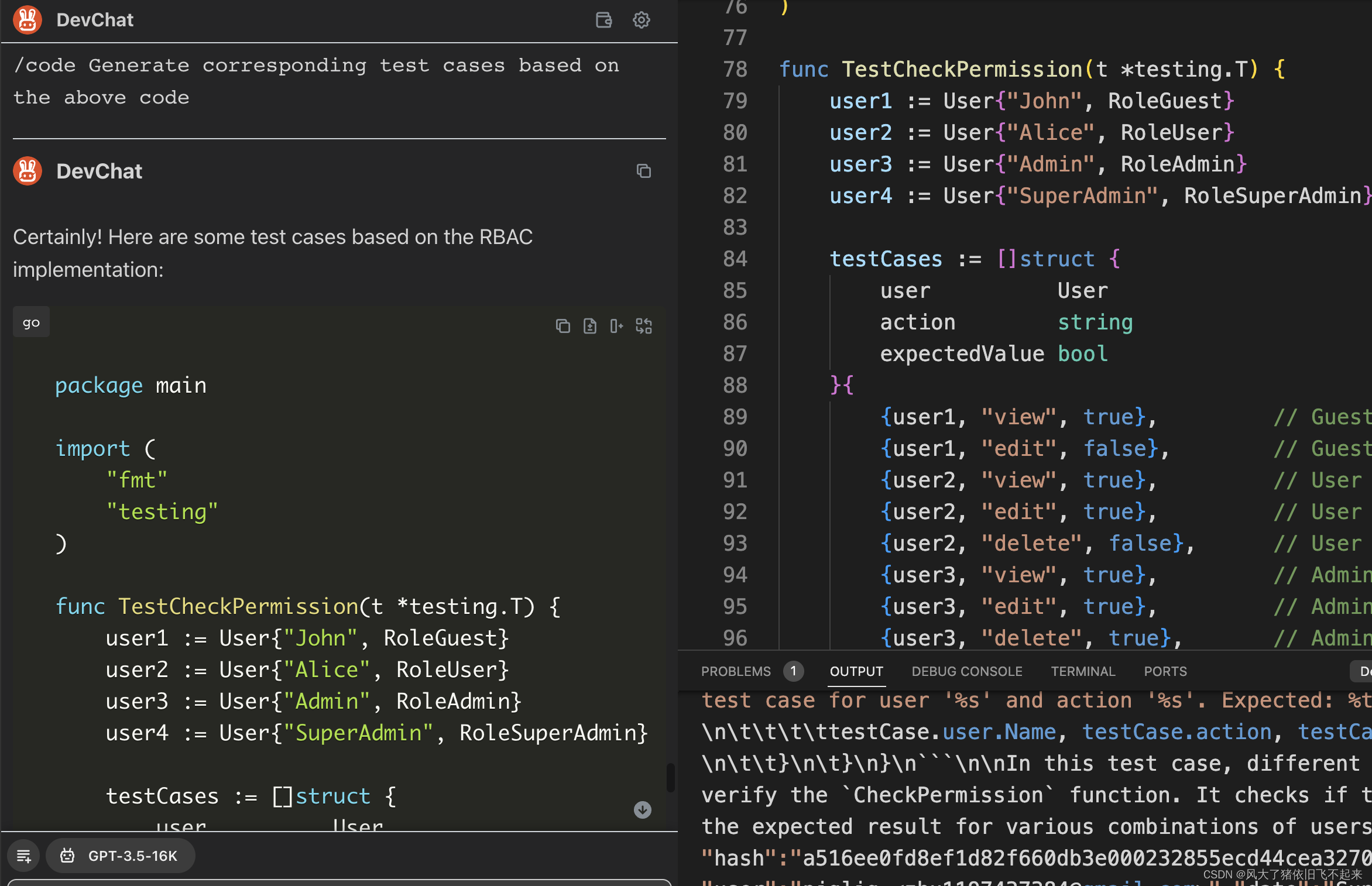Copy the DevChat response message
The height and width of the screenshot is (886, 1372).
pos(643,171)
